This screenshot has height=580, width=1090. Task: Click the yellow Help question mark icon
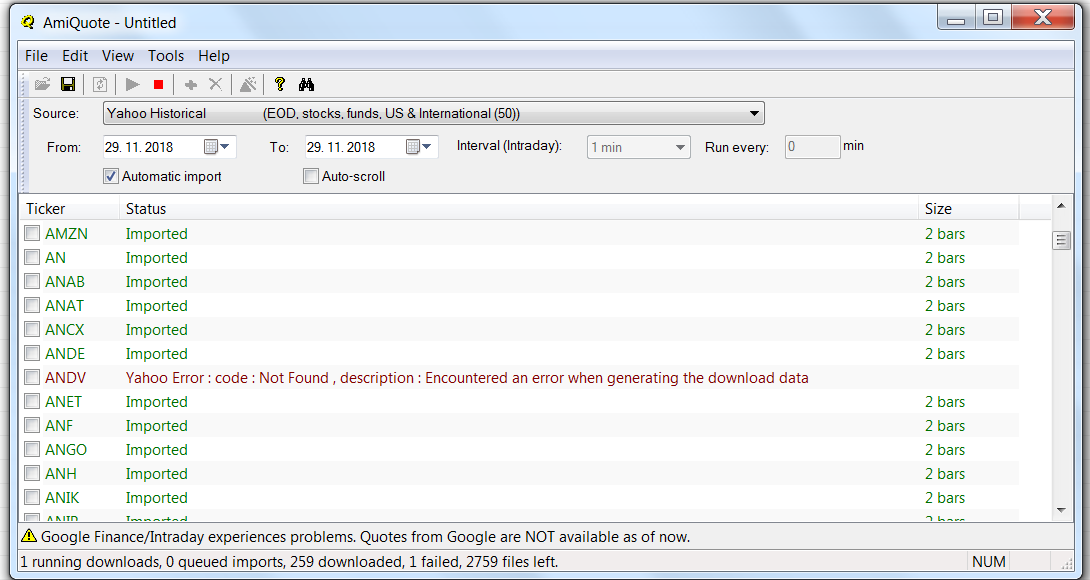[280, 85]
